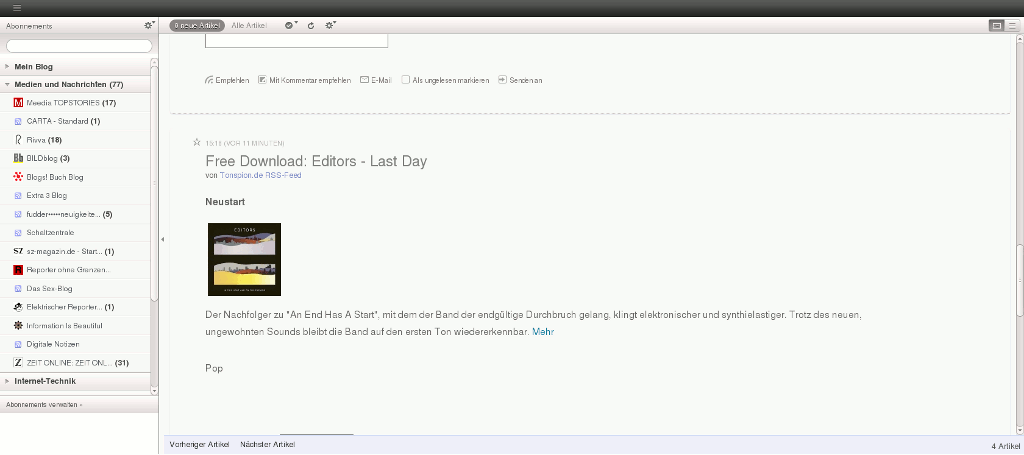Collapse the sidebar with the arrow handle
Image resolution: width=1024 pixels, height=455 pixels.
pyautogui.click(x=163, y=240)
